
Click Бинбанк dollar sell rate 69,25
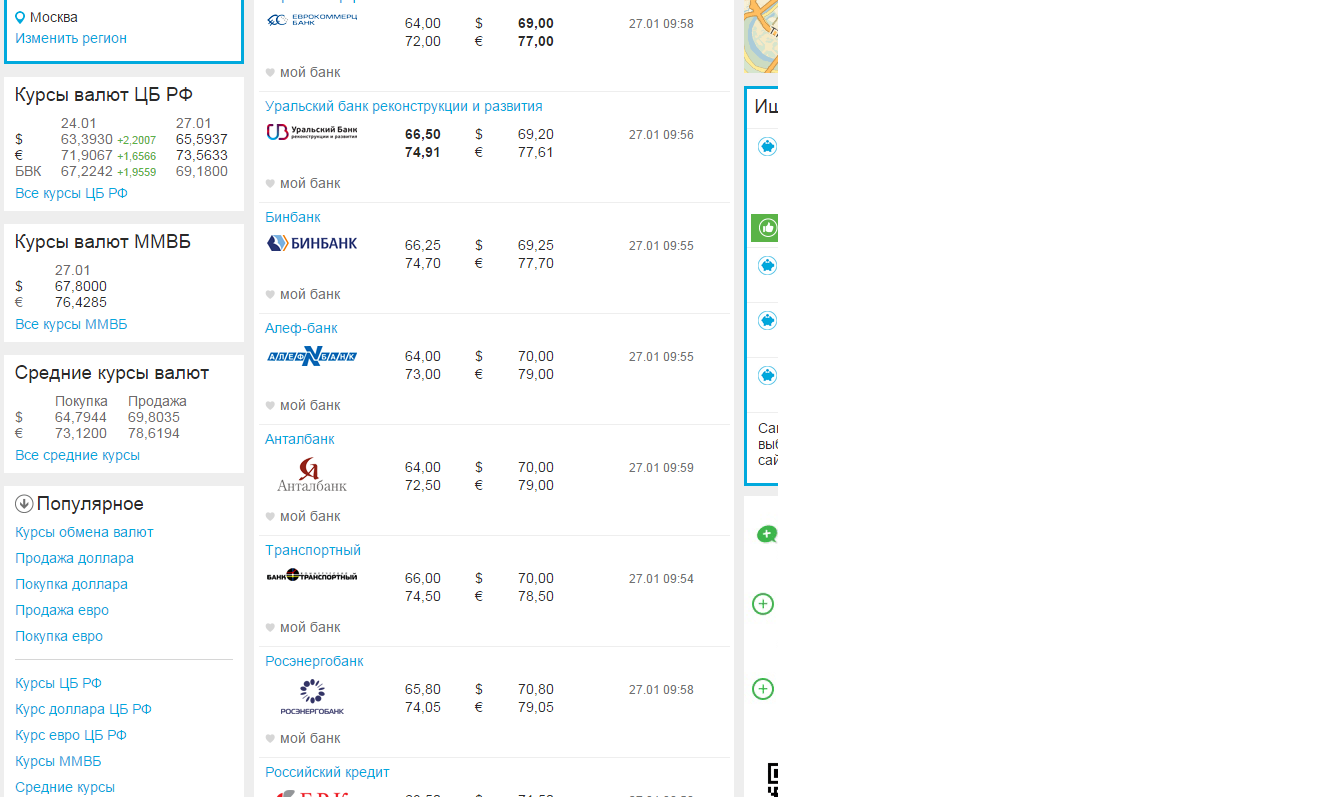coord(536,245)
